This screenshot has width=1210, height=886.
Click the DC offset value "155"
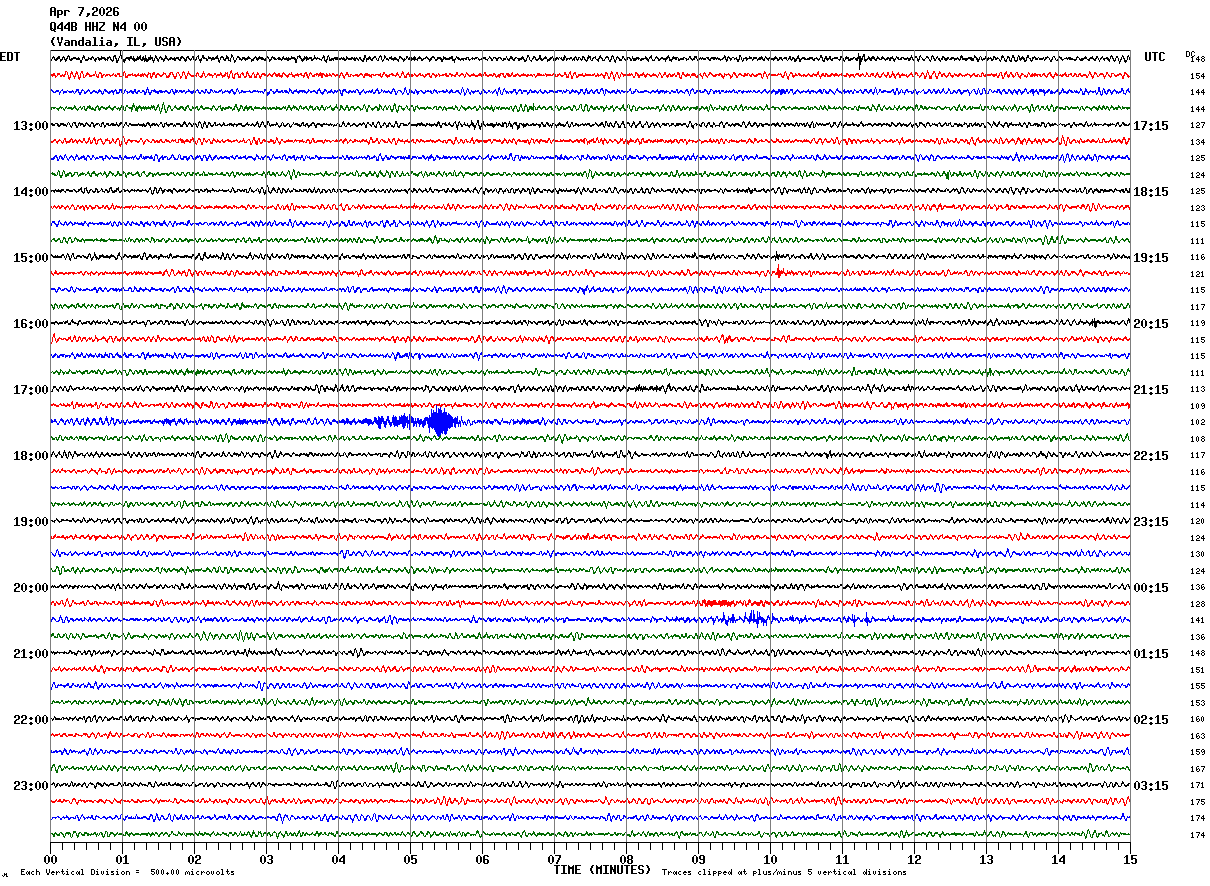pyautogui.click(x=1197, y=687)
